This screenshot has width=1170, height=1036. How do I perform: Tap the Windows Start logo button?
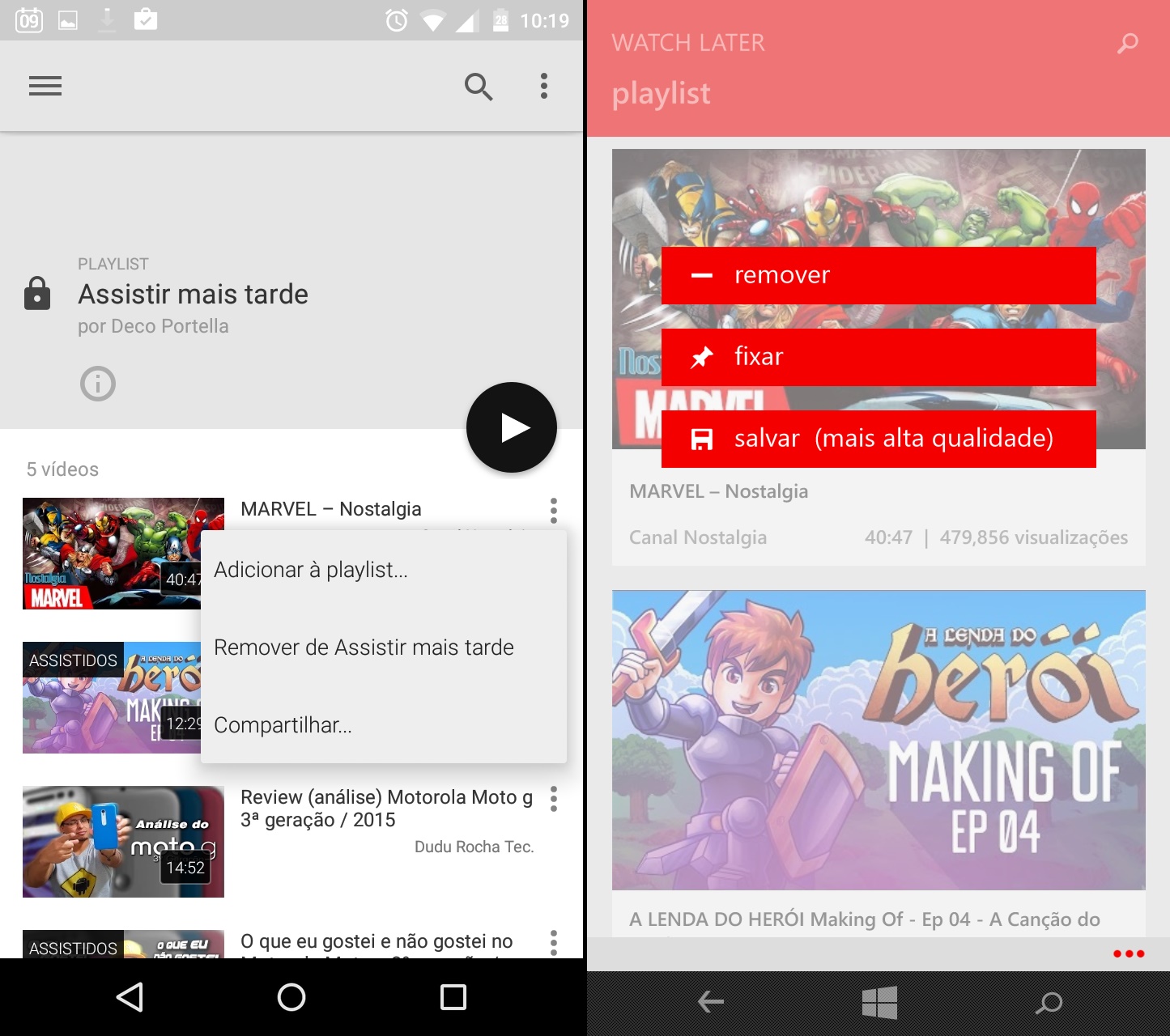(879, 1002)
